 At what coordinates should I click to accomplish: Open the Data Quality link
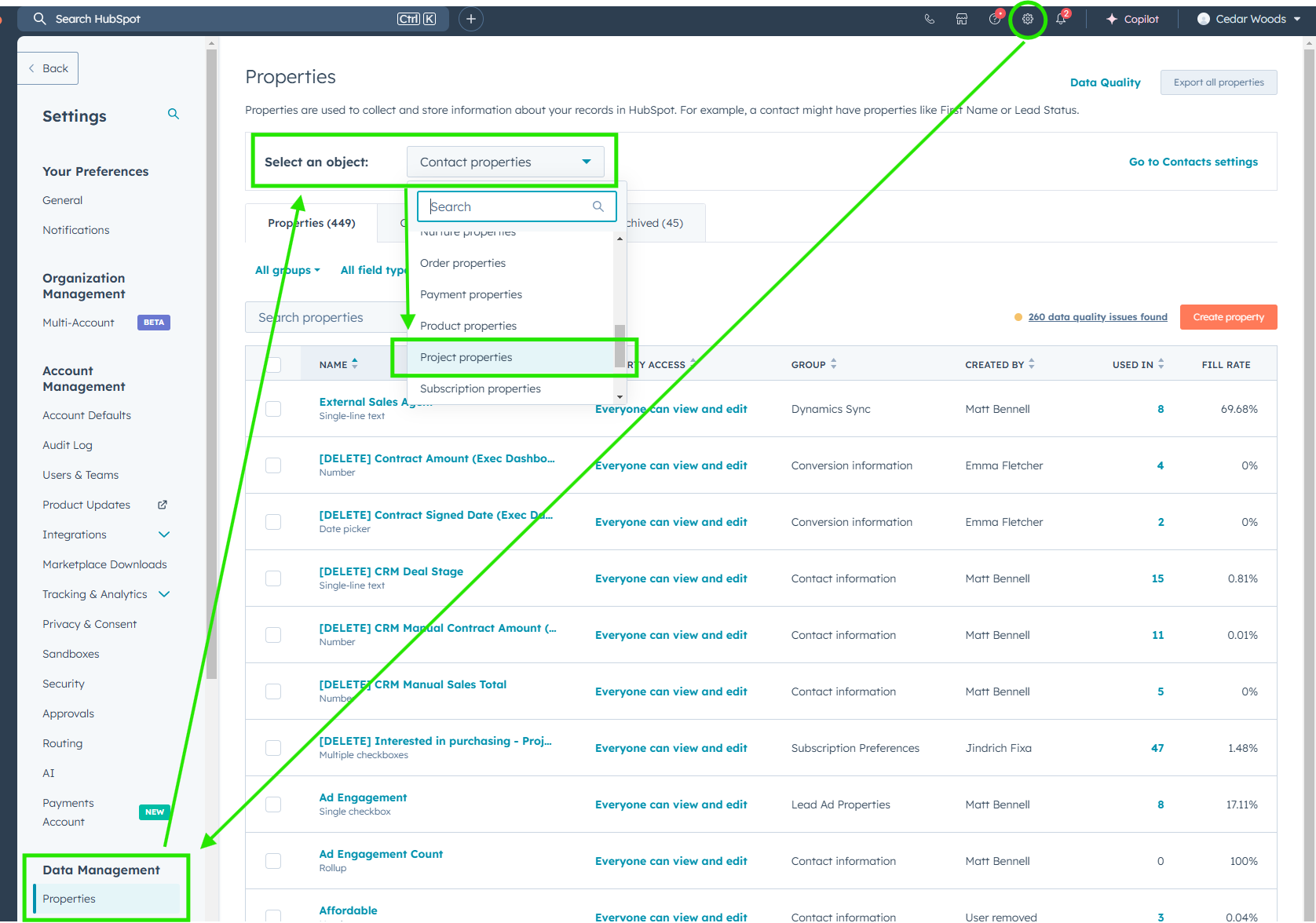(x=1105, y=82)
